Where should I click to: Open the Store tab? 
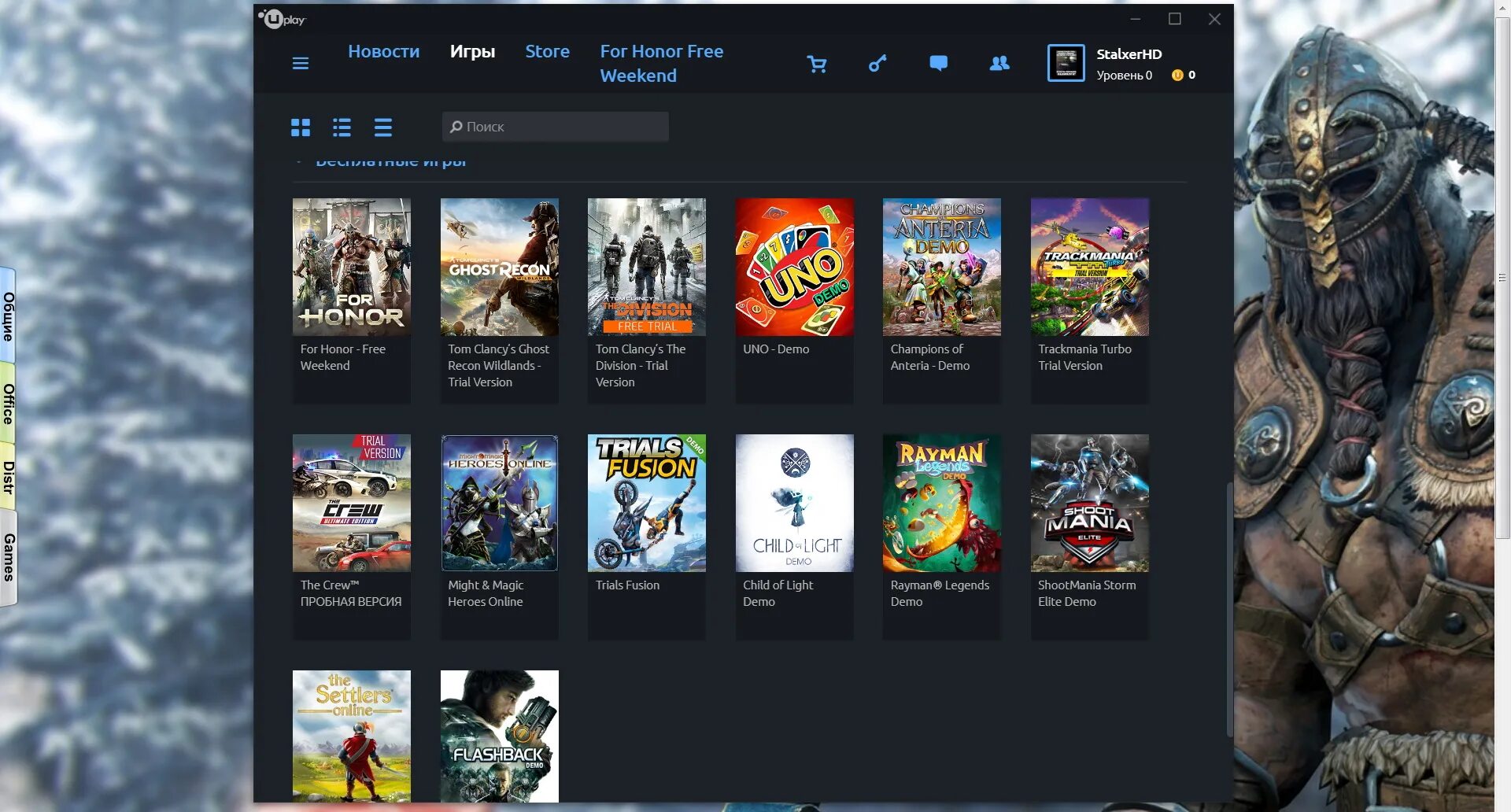tap(548, 51)
